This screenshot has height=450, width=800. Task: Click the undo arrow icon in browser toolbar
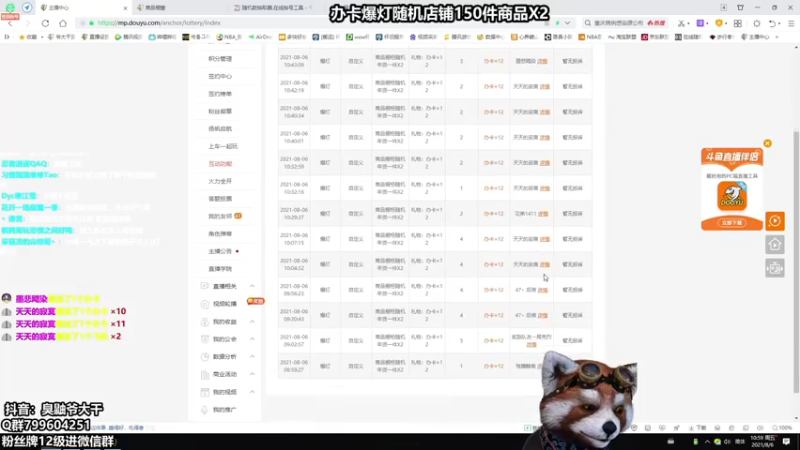[x=772, y=23]
